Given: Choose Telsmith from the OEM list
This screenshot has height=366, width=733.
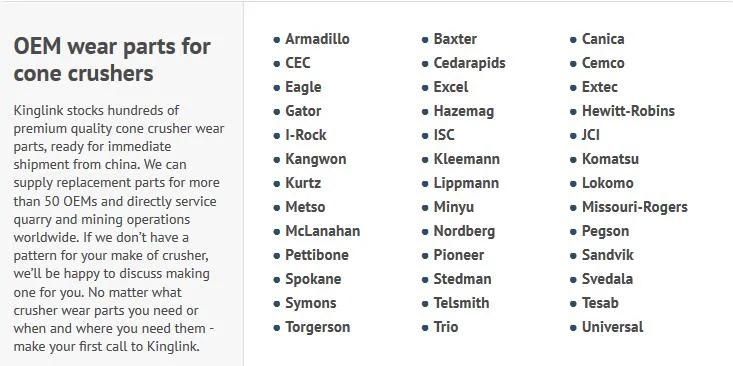Looking at the screenshot, I should pyautogui.click(x=461, y=303).
